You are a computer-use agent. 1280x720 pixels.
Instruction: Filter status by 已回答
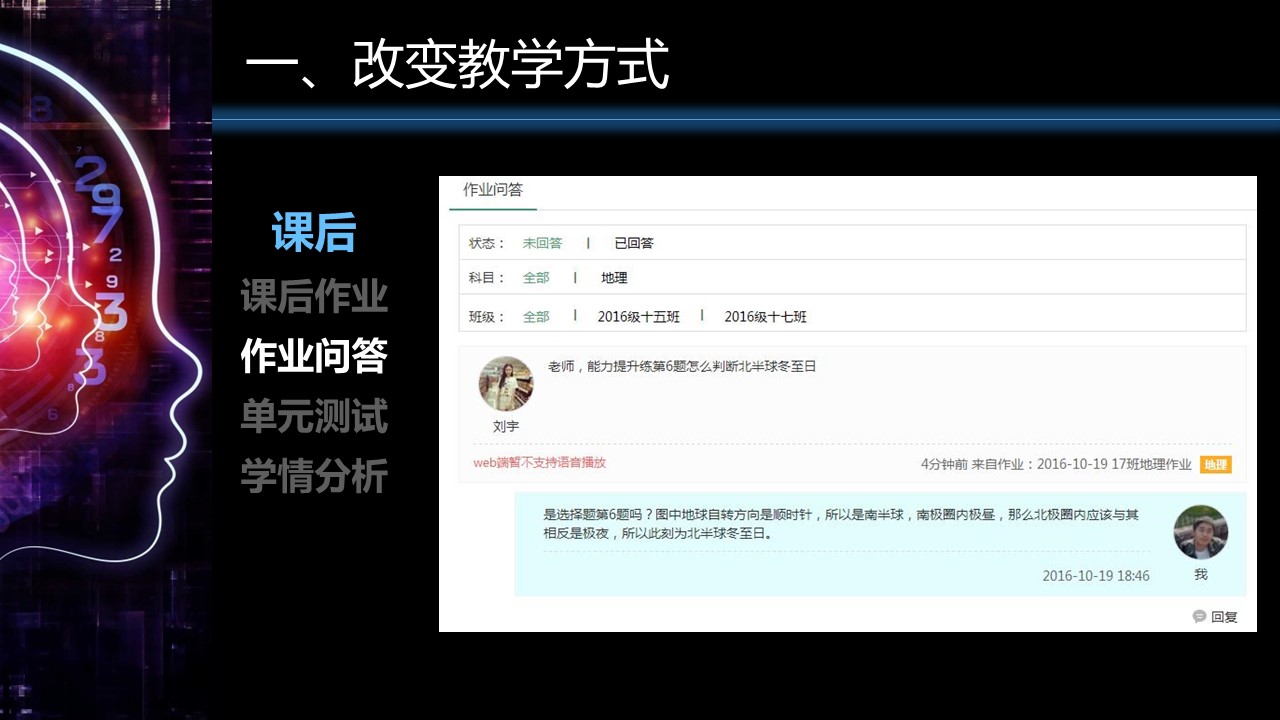[x=634, y=243]
